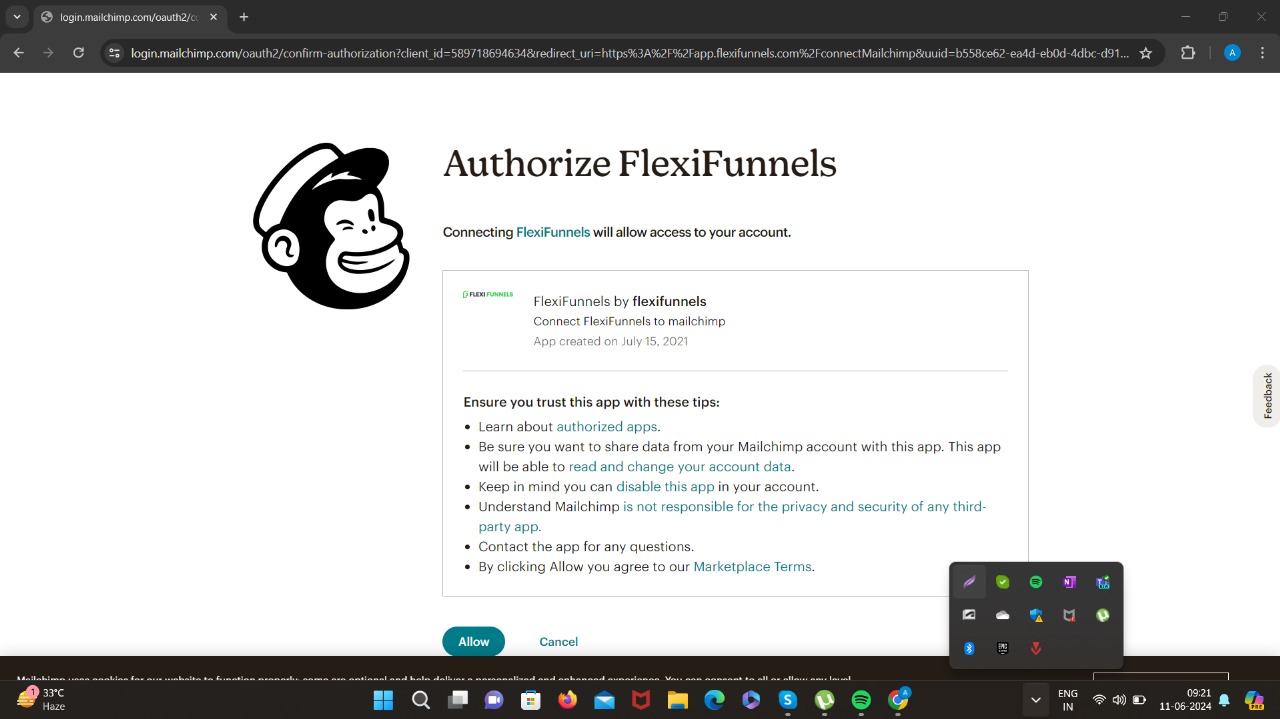Open OneDrive cloud icon in the tray

pyautogui.click(x=1003, y=615)
